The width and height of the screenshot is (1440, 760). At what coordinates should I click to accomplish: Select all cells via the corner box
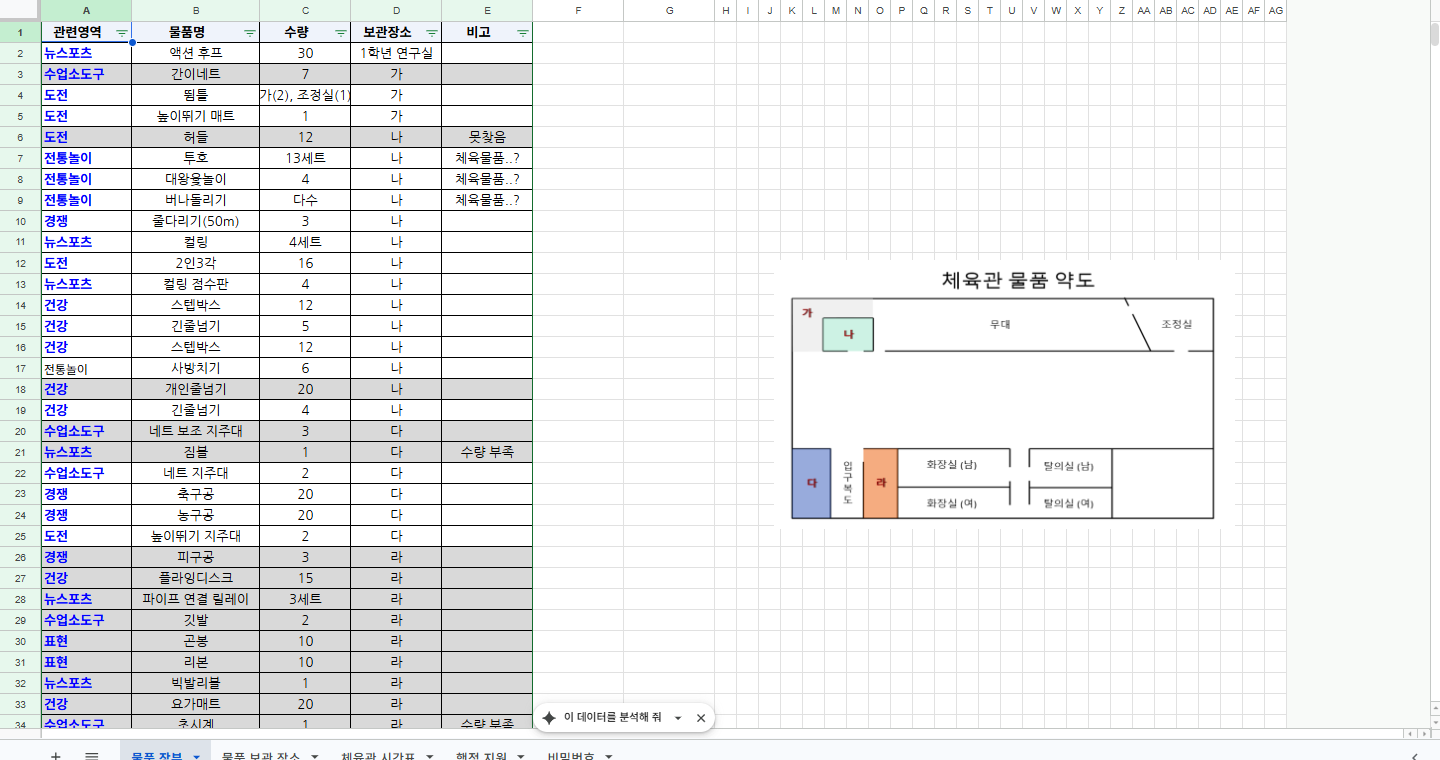click(20, 10)
